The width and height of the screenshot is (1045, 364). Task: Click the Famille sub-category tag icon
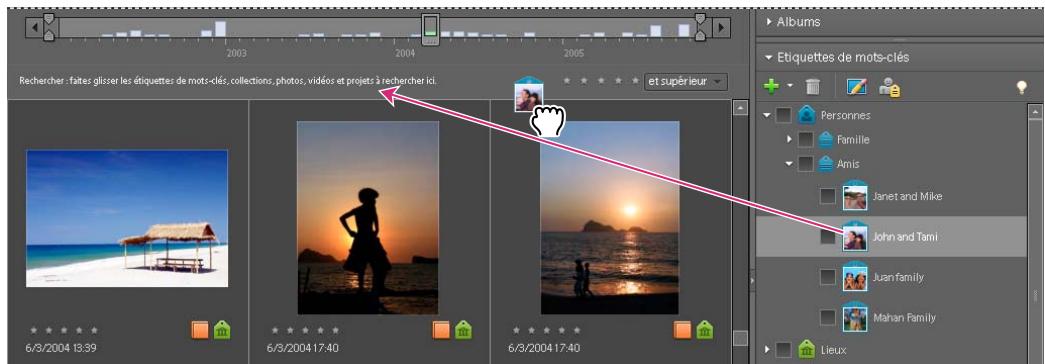tap(826, 139)
